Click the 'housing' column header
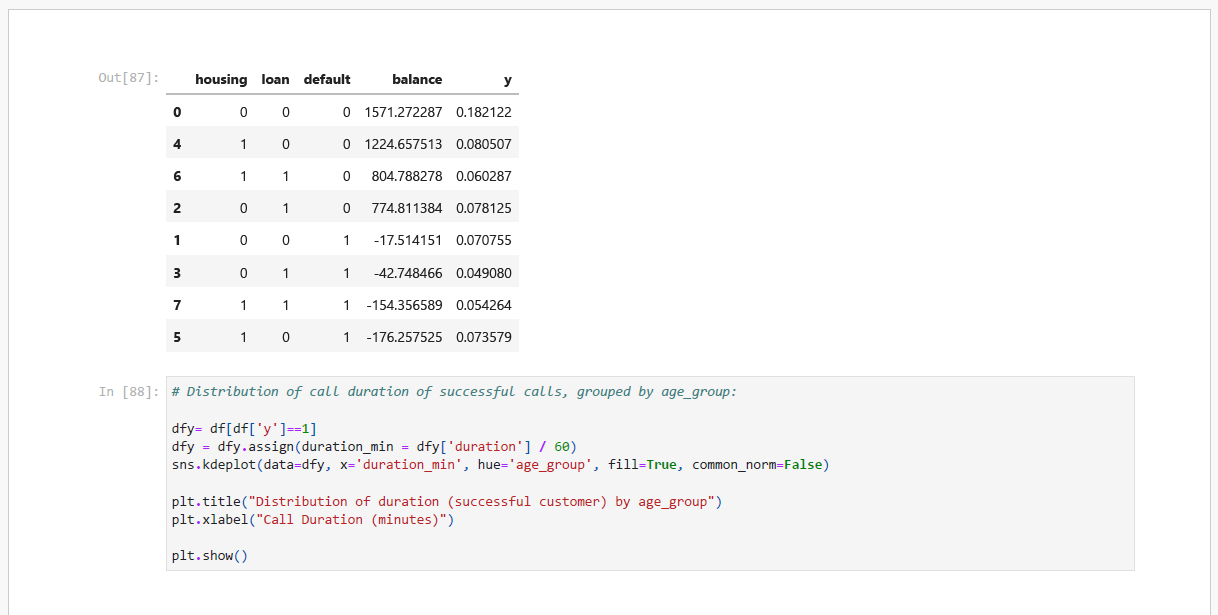Screen dimensions: 1218x615 coord(221,79)
